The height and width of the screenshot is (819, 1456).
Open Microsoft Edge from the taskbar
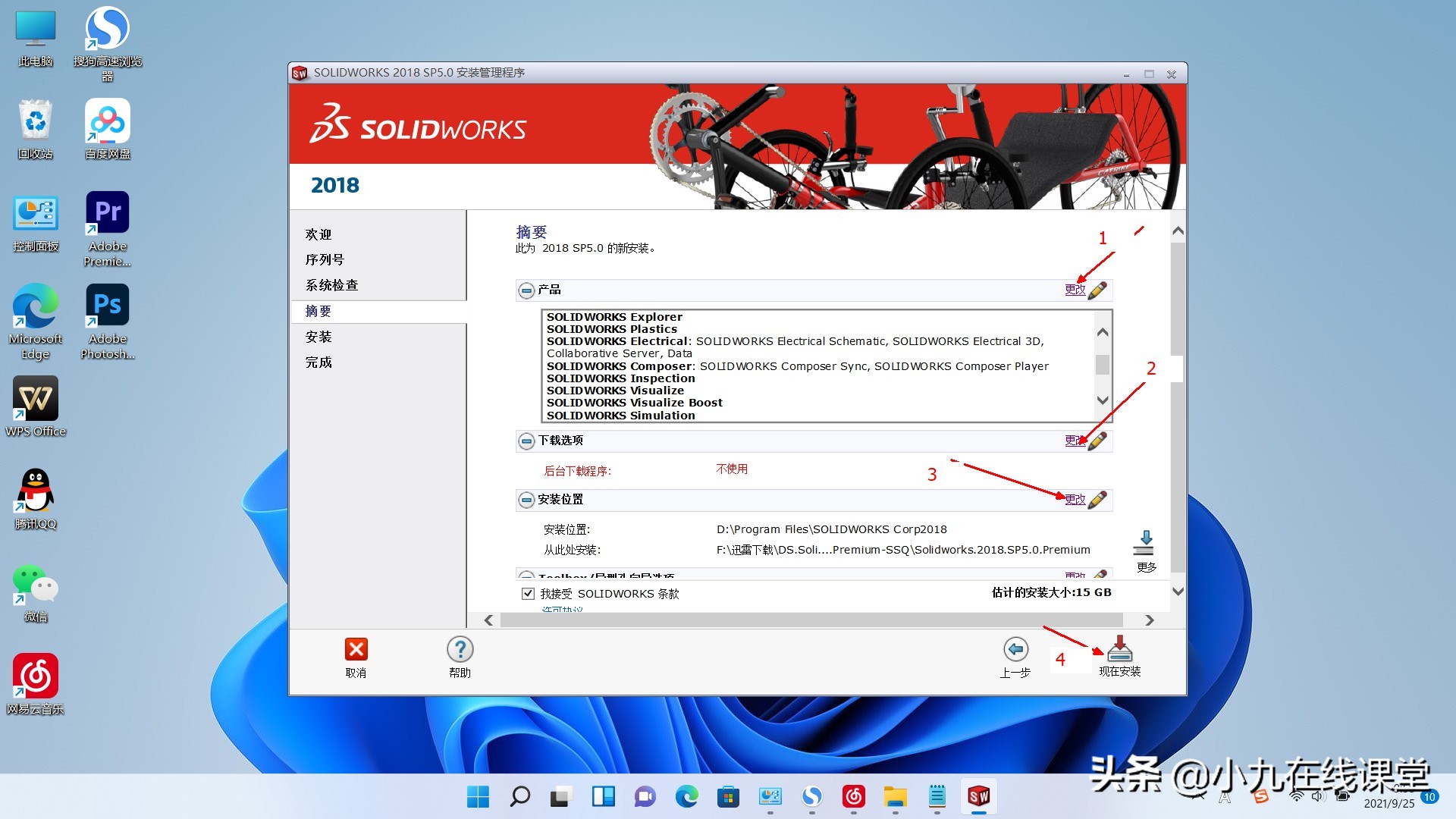pos(687,797)
